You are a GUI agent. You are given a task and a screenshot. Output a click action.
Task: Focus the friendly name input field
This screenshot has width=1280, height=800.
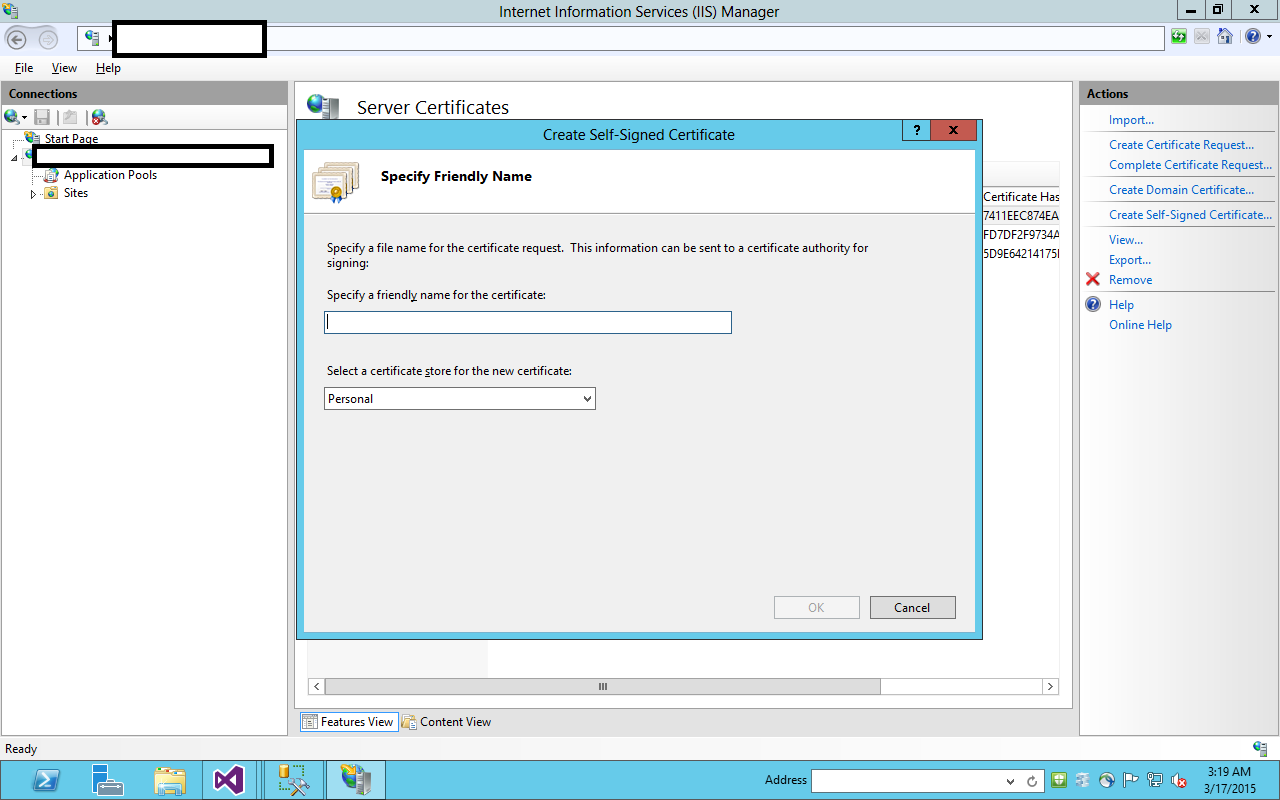[x=528, y=322]
